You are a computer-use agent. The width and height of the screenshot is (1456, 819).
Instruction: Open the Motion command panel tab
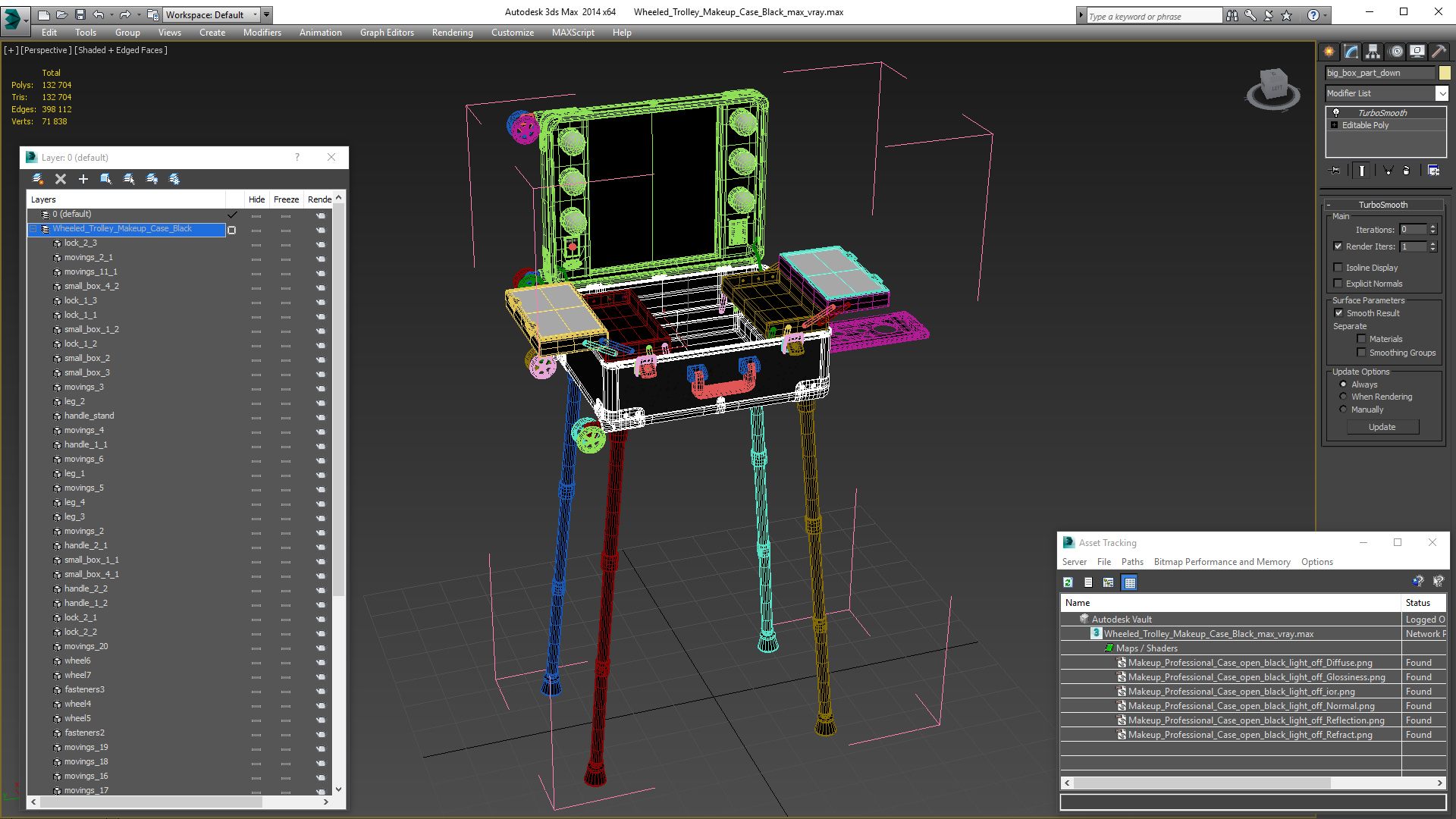click(x=1396, y=52)
